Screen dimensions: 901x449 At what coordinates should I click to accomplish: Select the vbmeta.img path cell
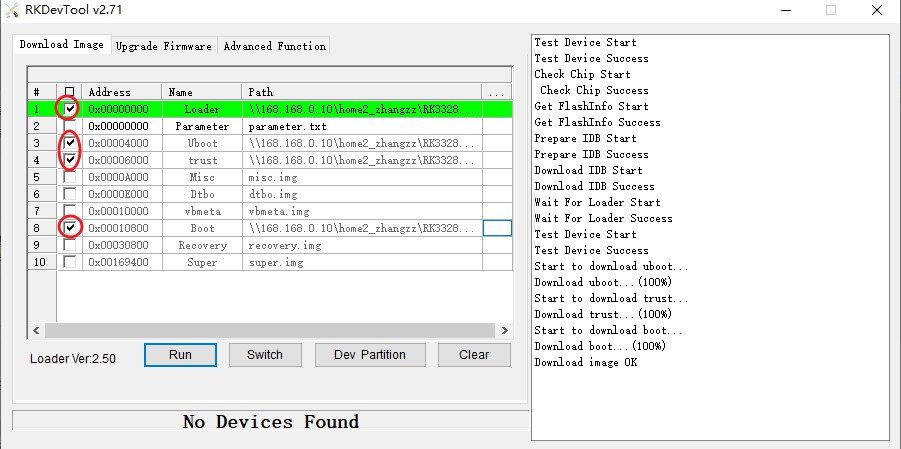pos(362,211)
